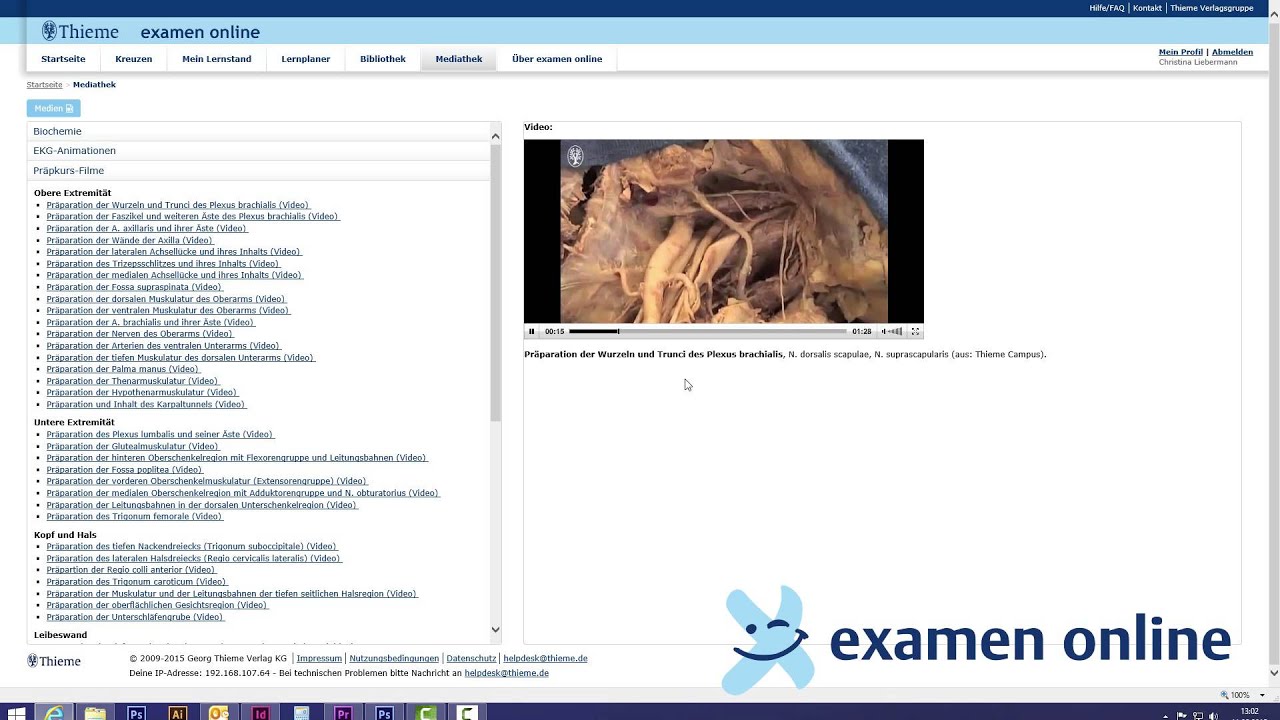Click Startseite breadcrumb link
The width and height of the screenshot is (1280, 720).
coord(44,85)
